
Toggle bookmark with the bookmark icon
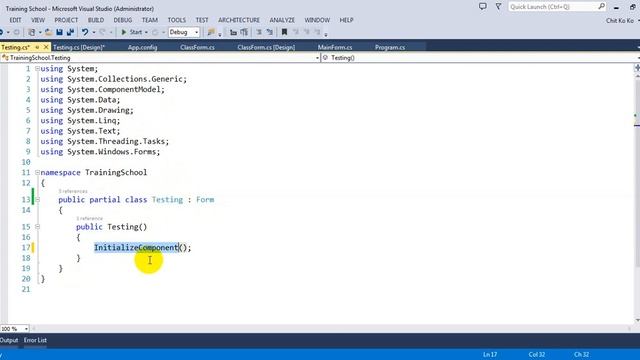[284, 32]
